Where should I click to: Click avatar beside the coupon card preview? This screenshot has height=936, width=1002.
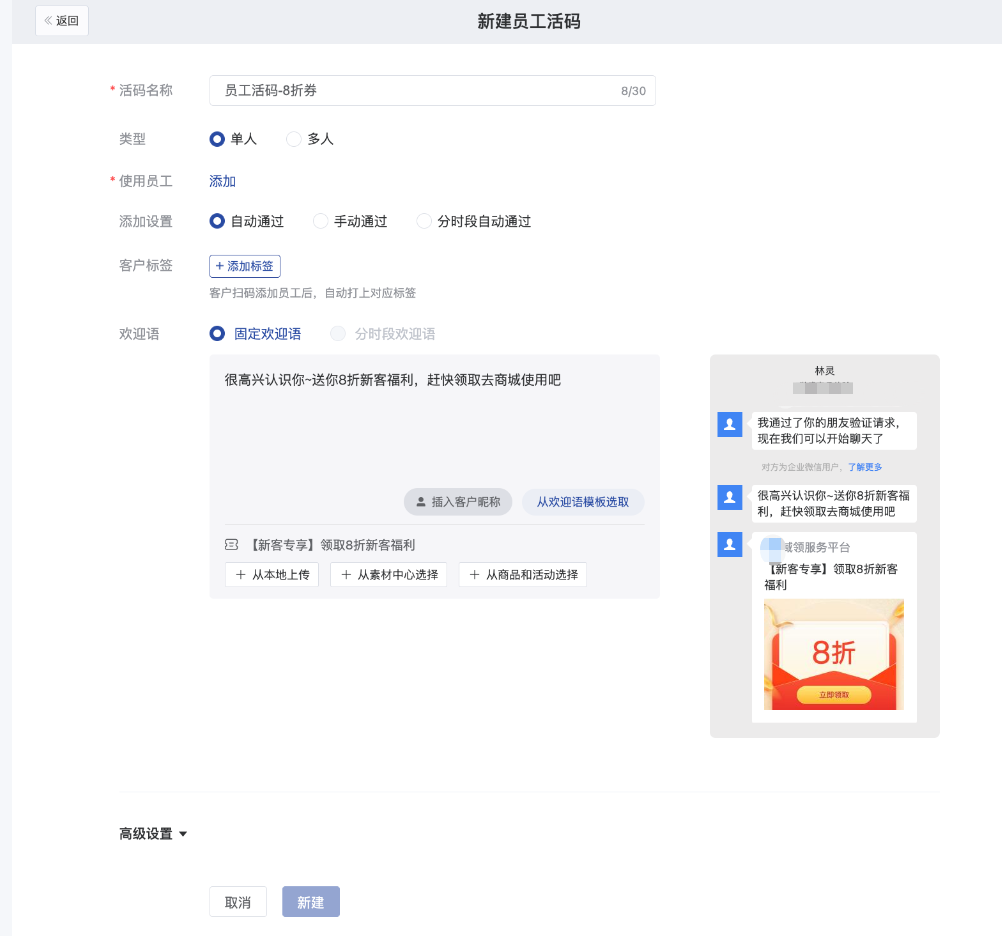730,544
